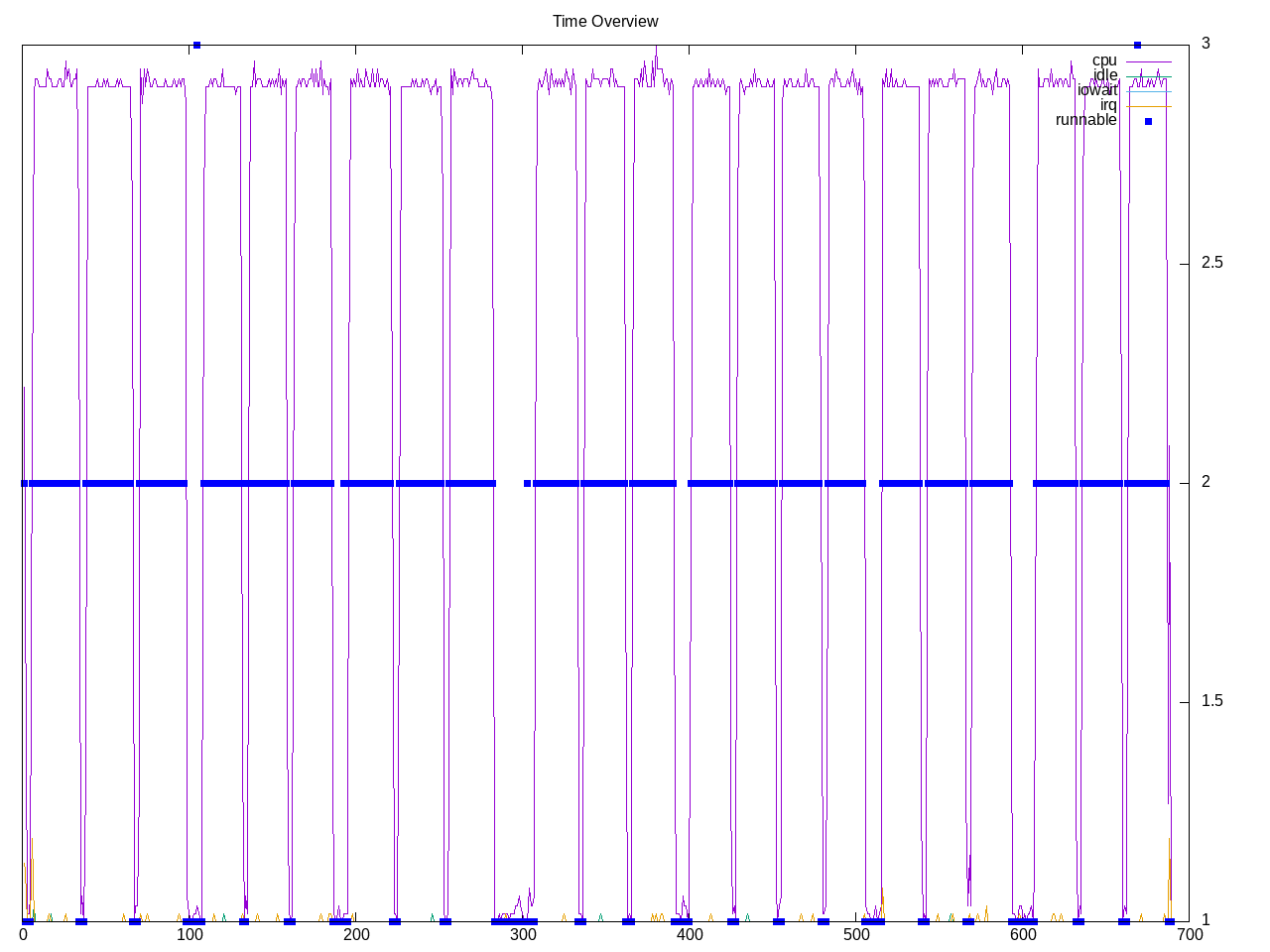Click the x-axis tick label 500
This screenshot has height=952, width=1270.
pos(855,934)
